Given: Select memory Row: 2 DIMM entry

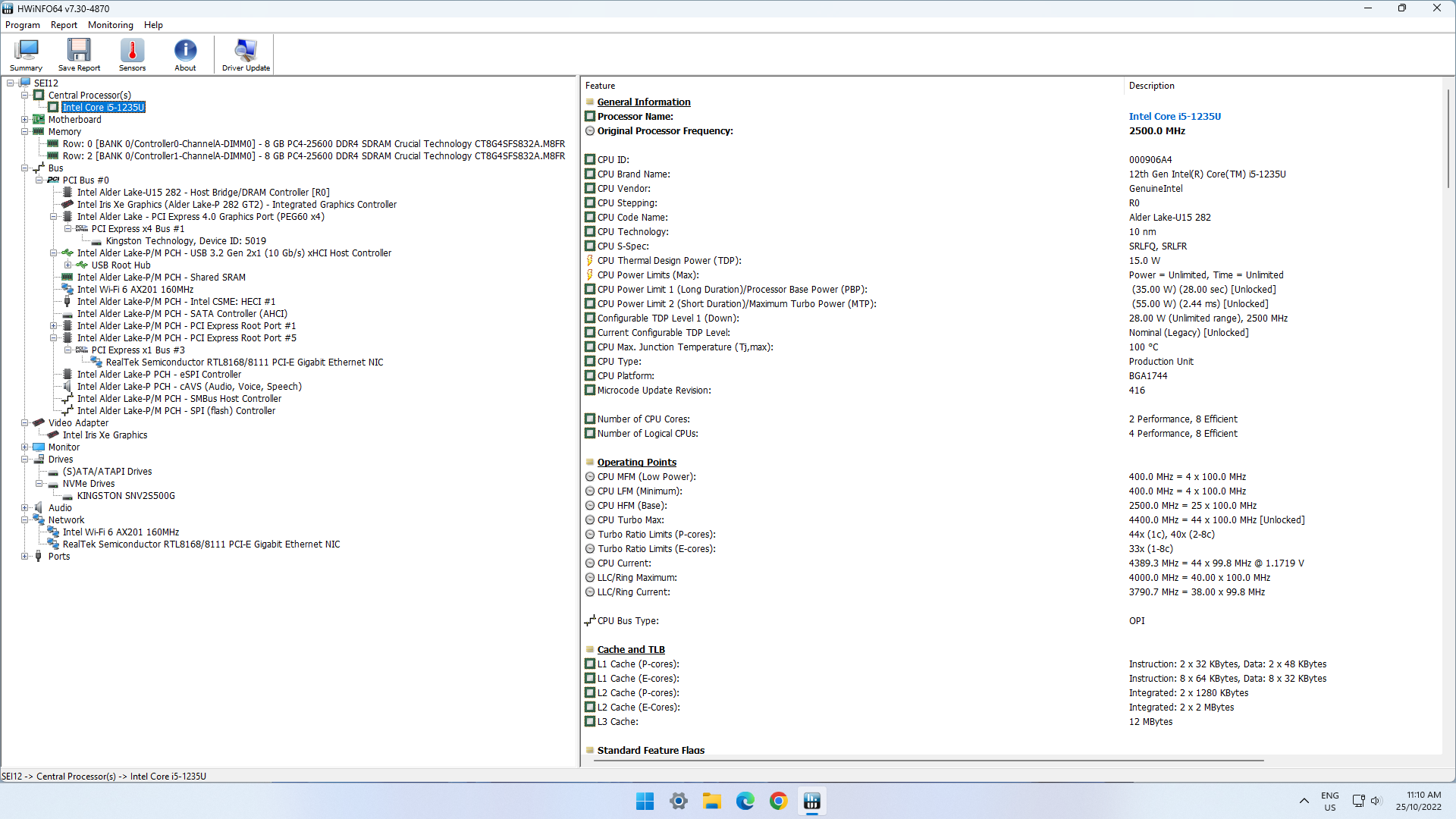Looking at the screenshot, I should pos(313,156).
